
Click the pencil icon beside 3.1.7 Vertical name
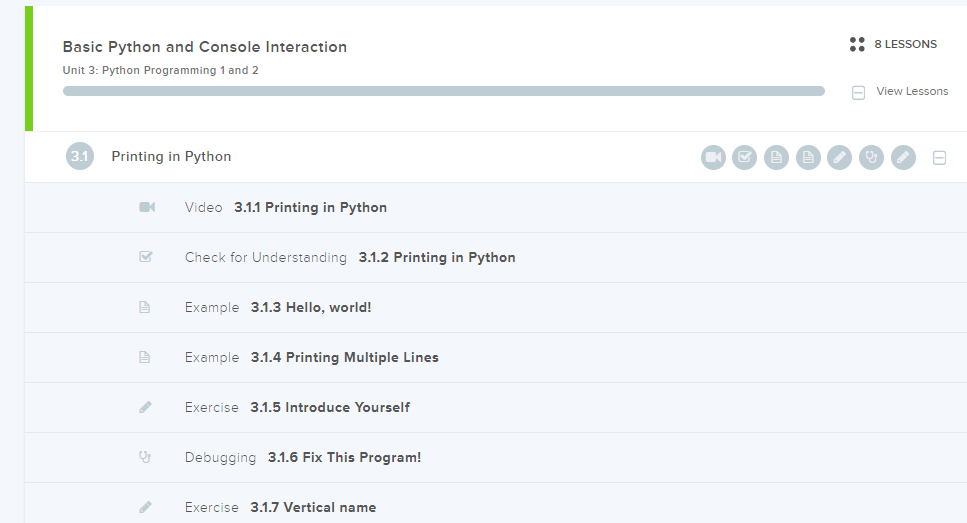pyautogui.click(x=145, y=507)
